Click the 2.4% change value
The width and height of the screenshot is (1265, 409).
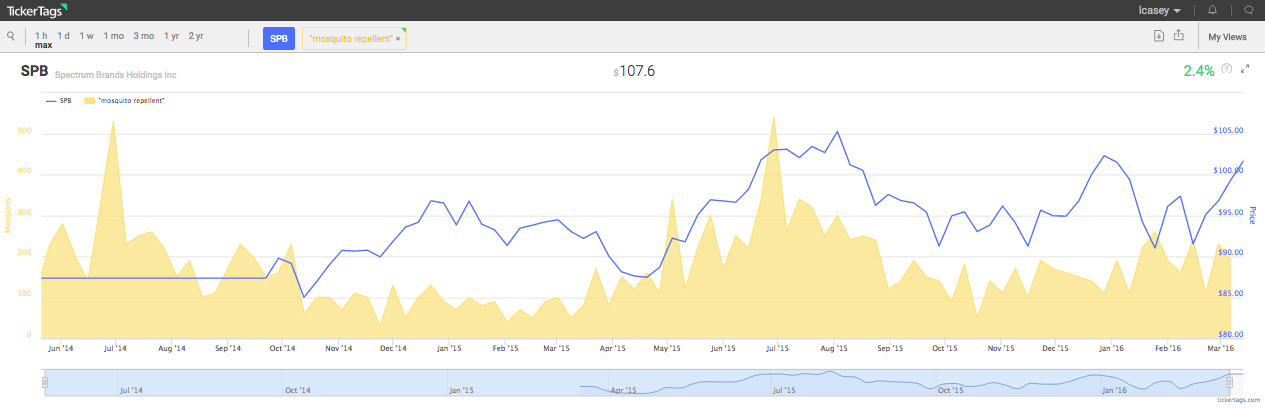tap(1198, 71)
